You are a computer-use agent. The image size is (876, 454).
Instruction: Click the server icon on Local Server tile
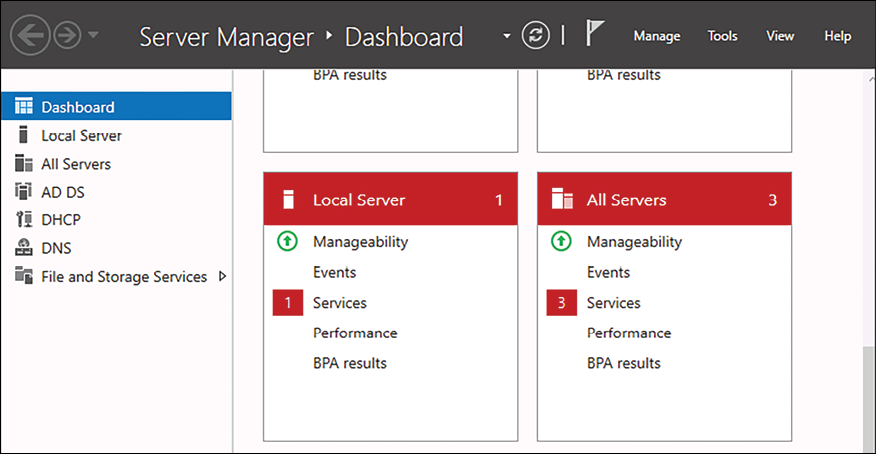pyautogui.click(x=288, y=199)
